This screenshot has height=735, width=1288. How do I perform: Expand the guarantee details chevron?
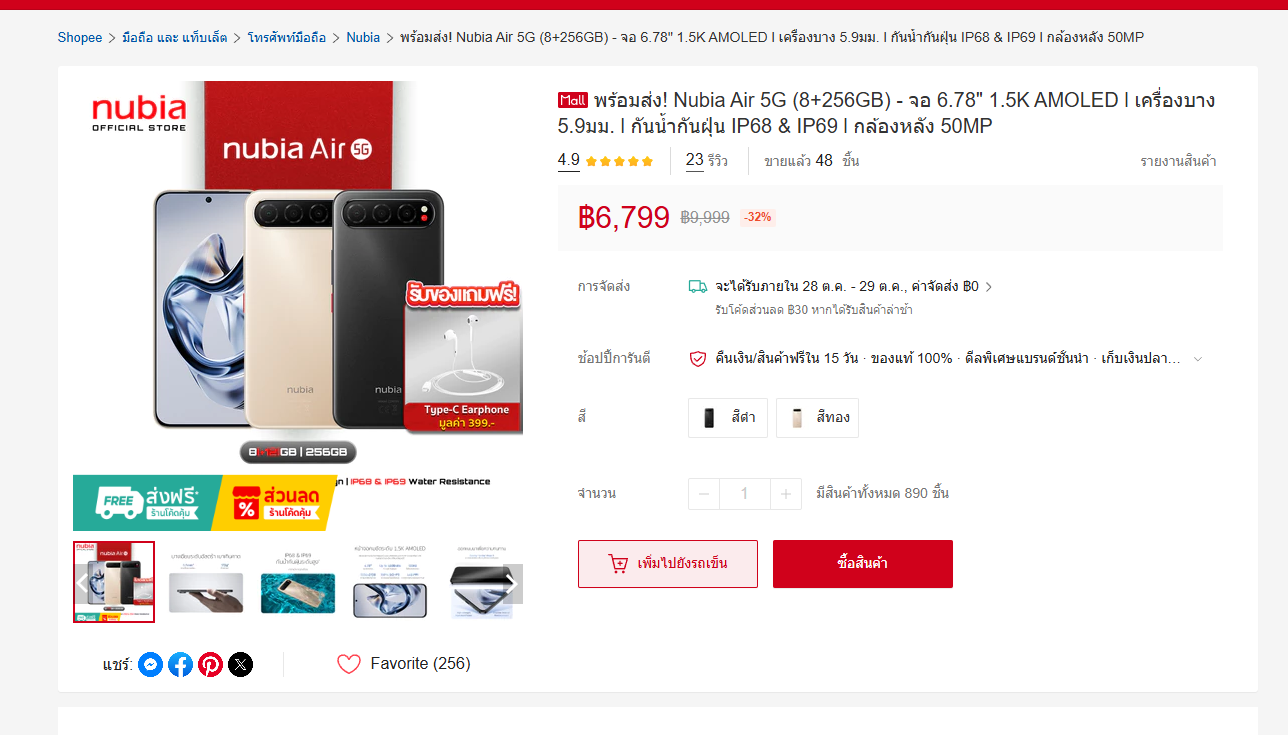tap(1198, 359)
